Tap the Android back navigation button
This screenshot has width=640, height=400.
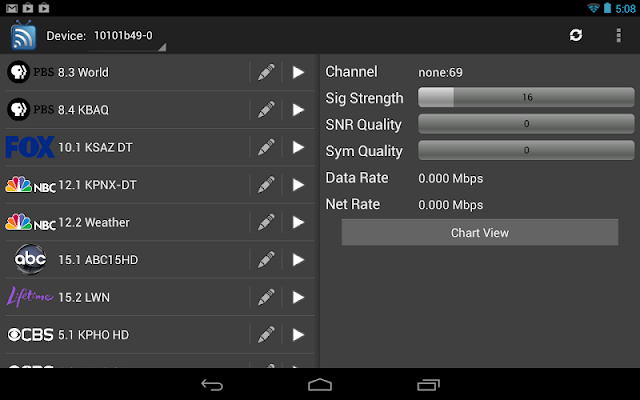pos(212,384)
